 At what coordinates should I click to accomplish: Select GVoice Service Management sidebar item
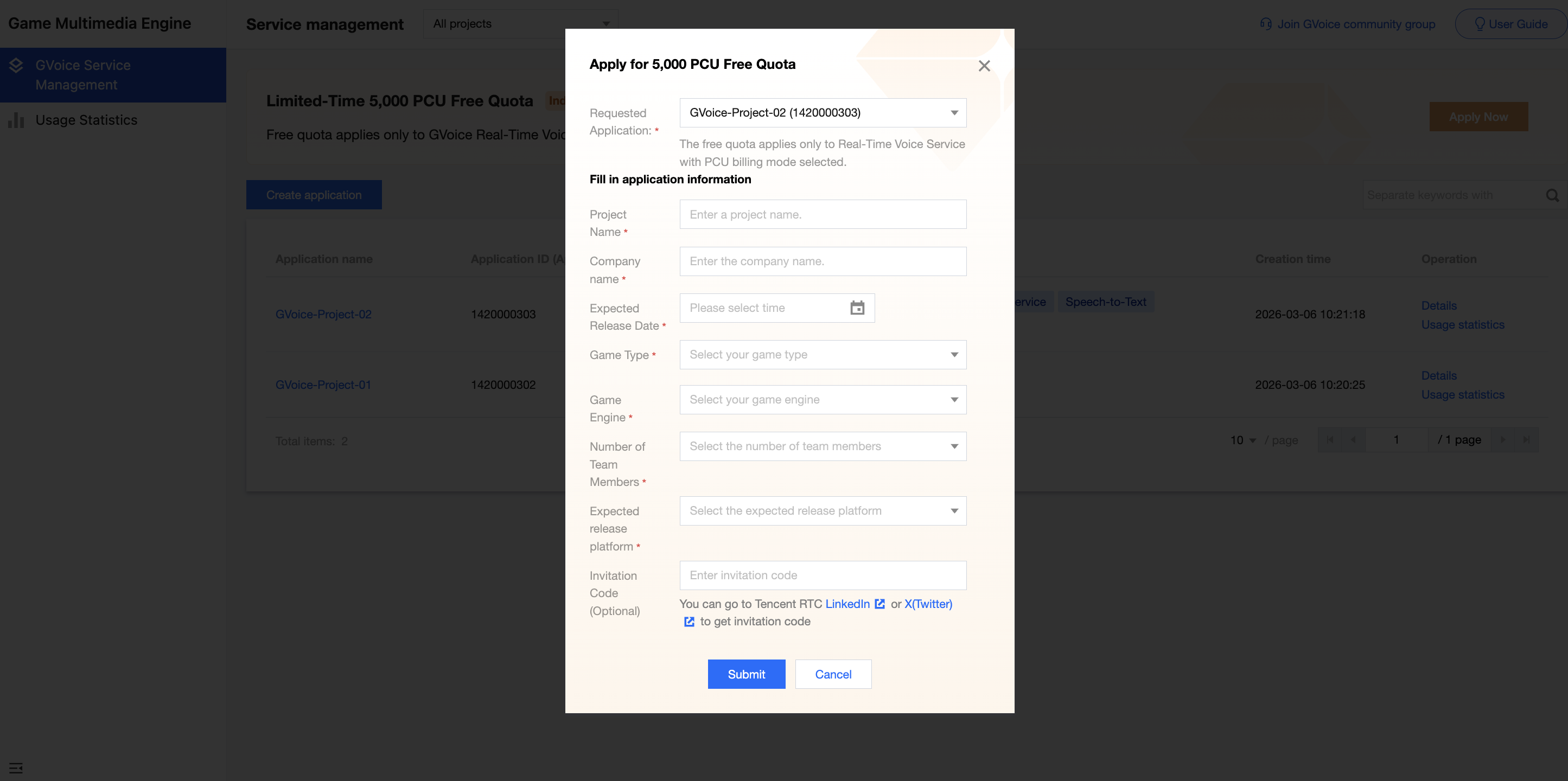(82, 75)
